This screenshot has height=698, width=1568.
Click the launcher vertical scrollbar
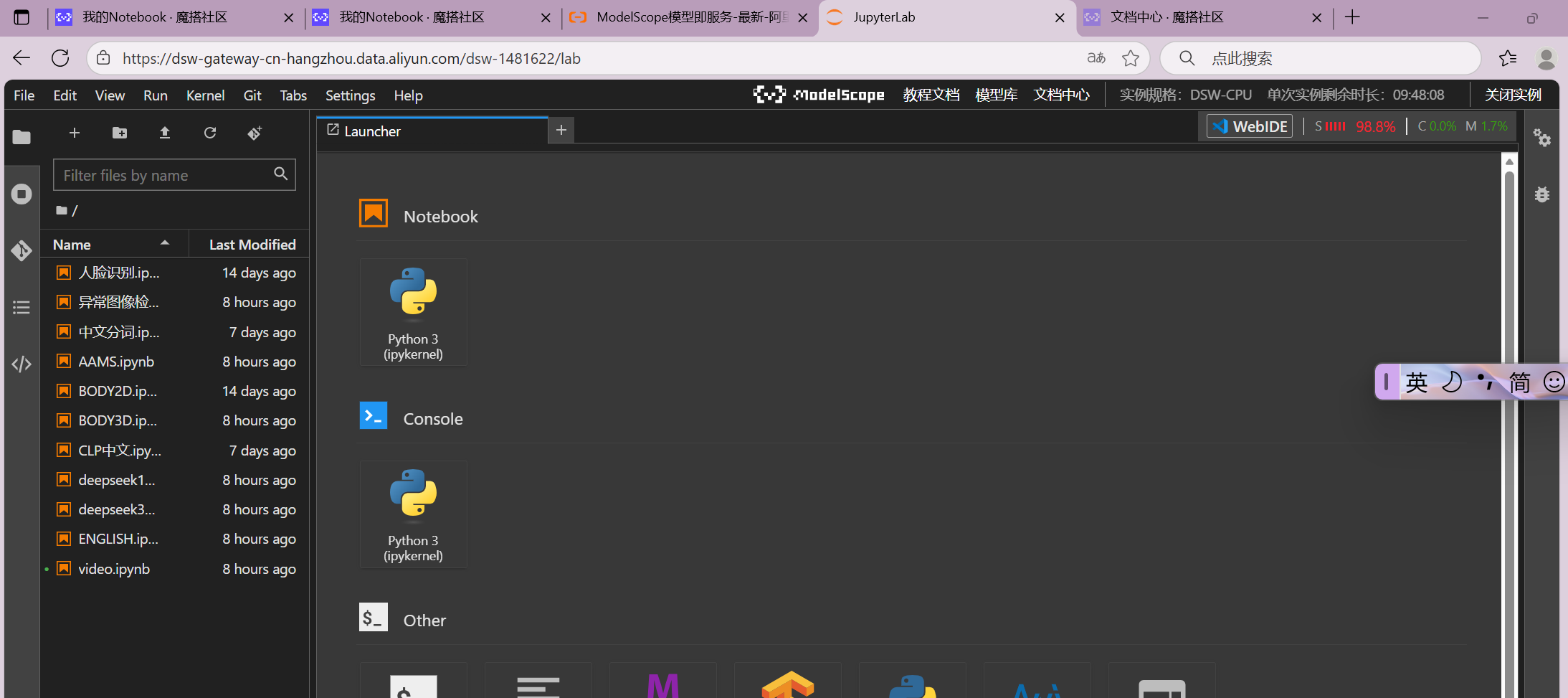(x=1509, y=425)
